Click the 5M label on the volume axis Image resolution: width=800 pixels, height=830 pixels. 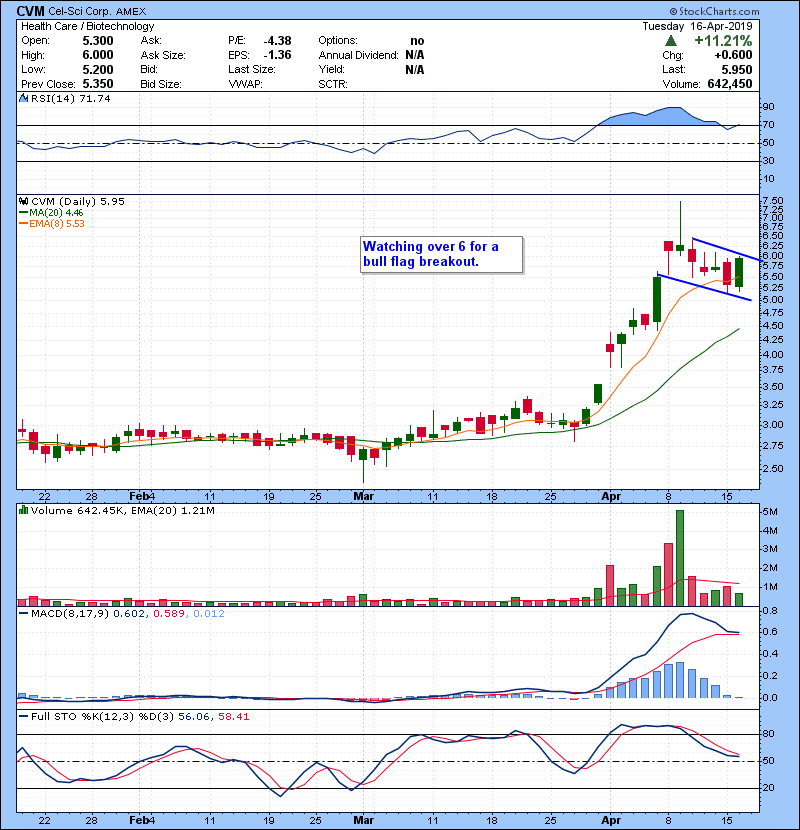click(x=770, y=512)
